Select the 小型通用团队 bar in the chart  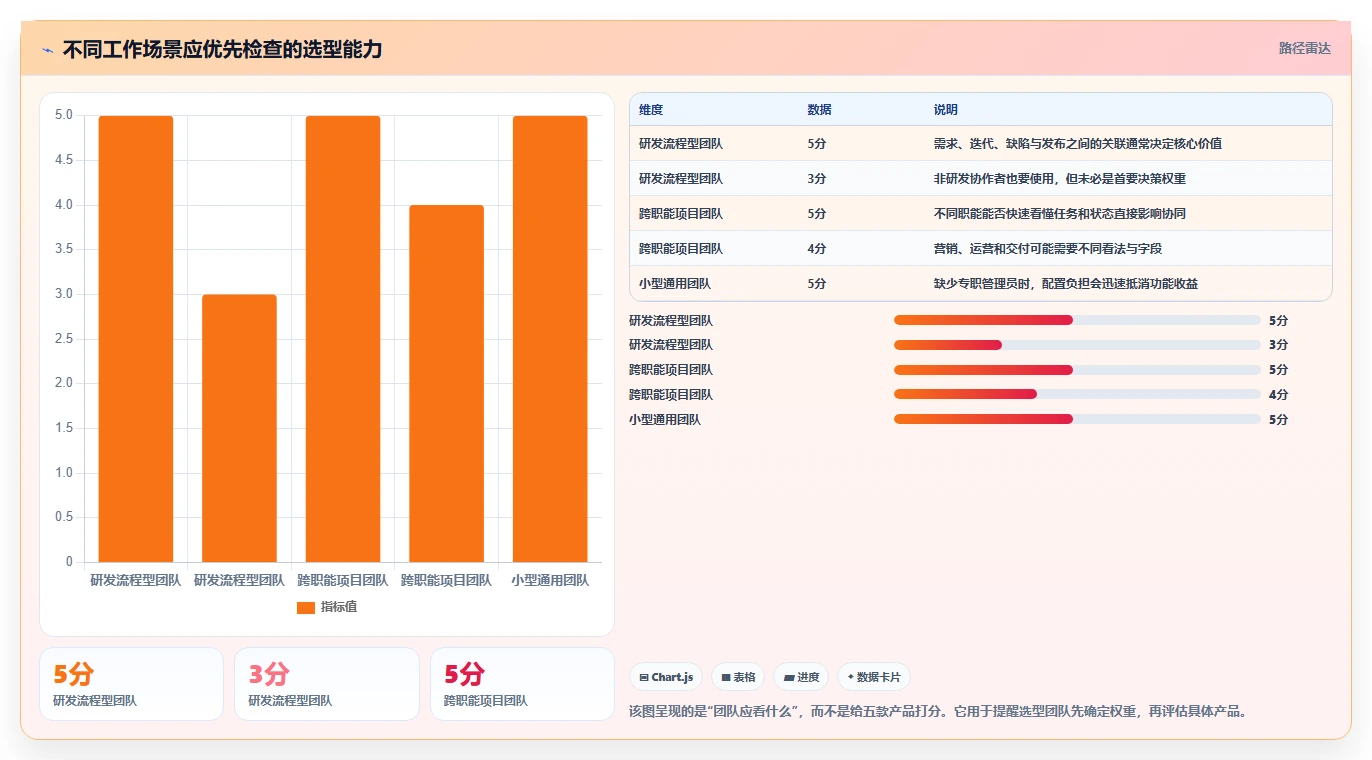pyautogui.click(x=550, y=339)
